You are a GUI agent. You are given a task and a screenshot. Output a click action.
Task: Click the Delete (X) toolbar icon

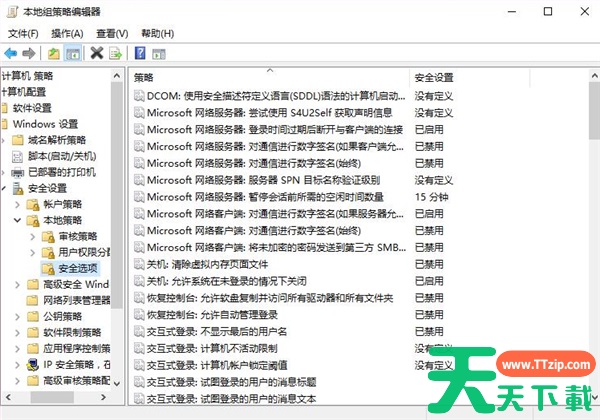[97, 53]
